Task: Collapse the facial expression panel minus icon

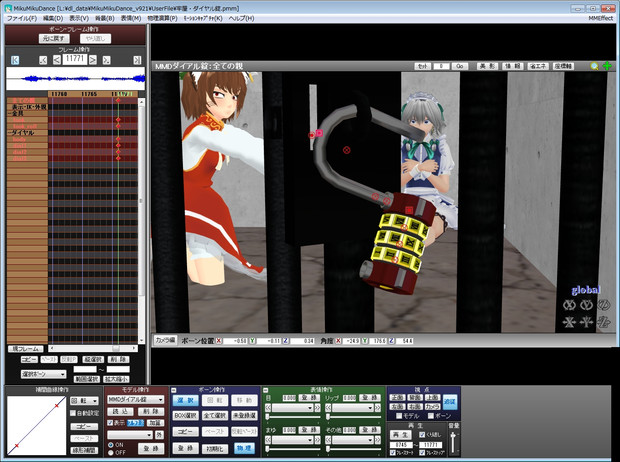Action: point(266,390)
